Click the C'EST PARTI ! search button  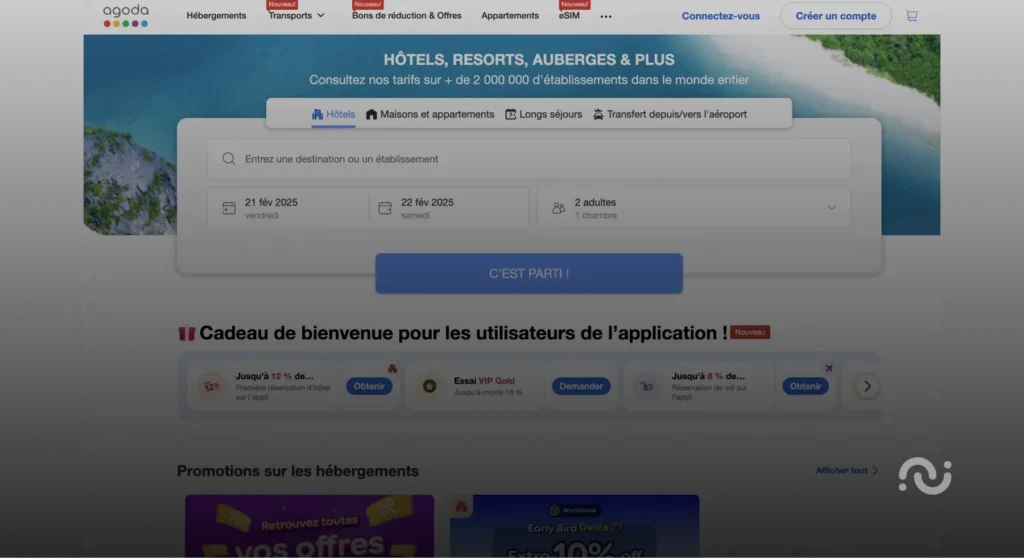pyautogui.click(x=529, y=274)
